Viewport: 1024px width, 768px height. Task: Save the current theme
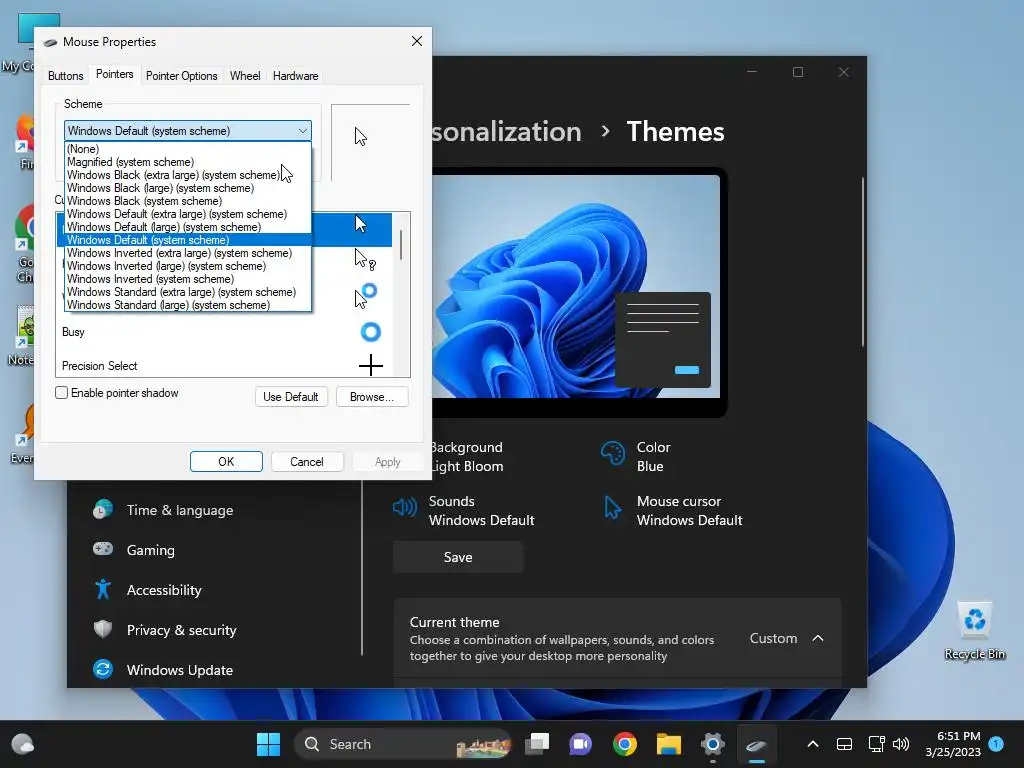[458, 557]
